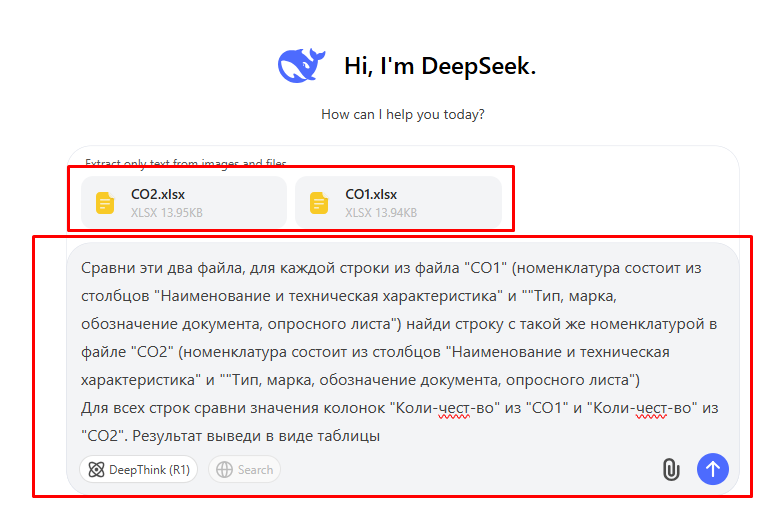The width and height of the screenshot is (782, 512).
Task: Click the "XLSX 13.95KB" size label
Action: pos(167,213)
